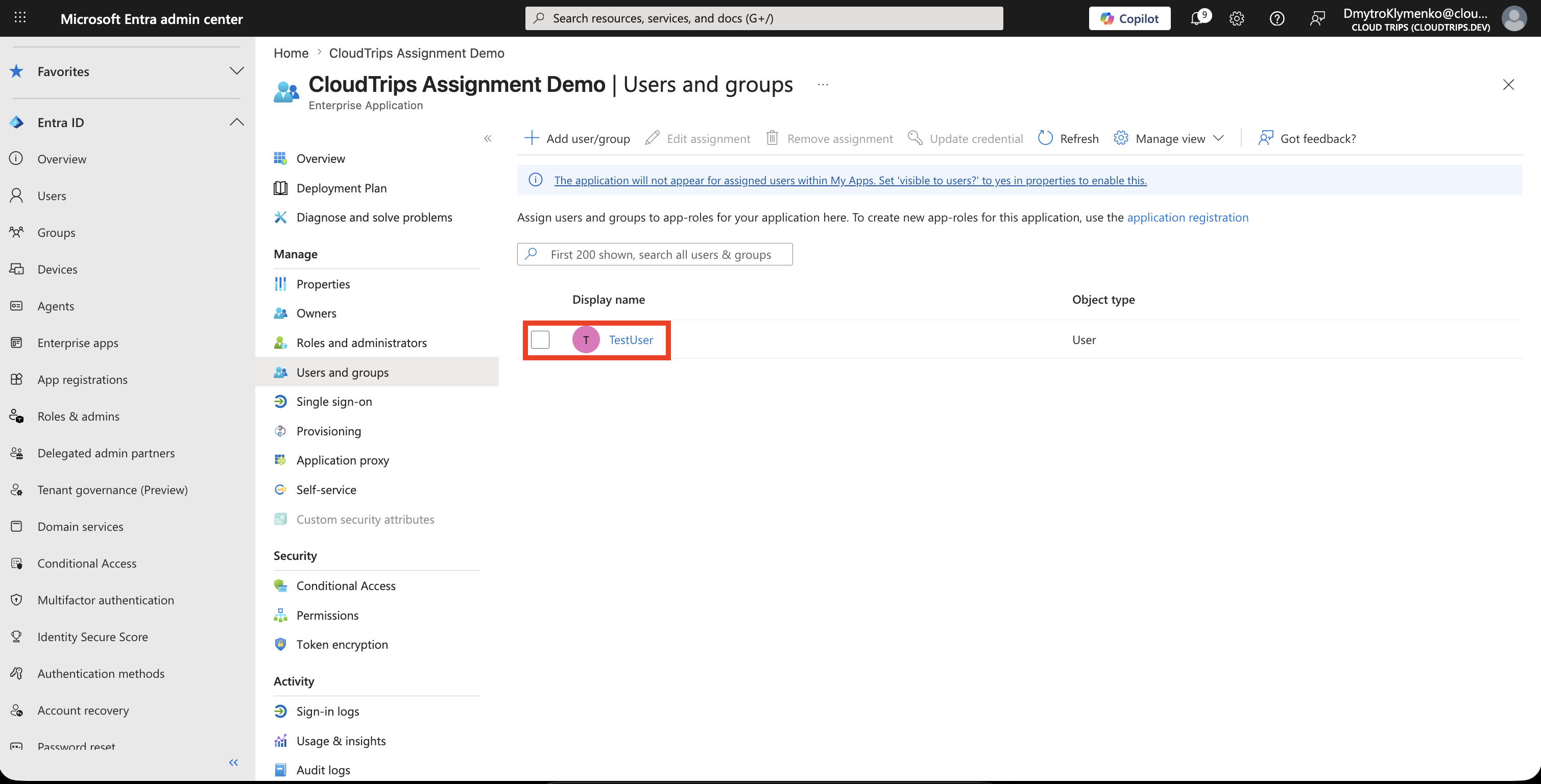Click Remove assignment in toolbar
The width and height of the screenshot is (1541, 784).
tap(830, 139)
